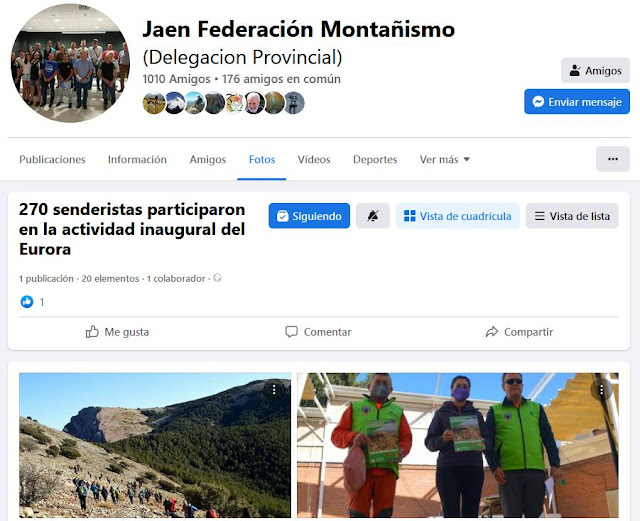Open the profile three-dot options button
640x521 pixels.
(x=613, y=159)
